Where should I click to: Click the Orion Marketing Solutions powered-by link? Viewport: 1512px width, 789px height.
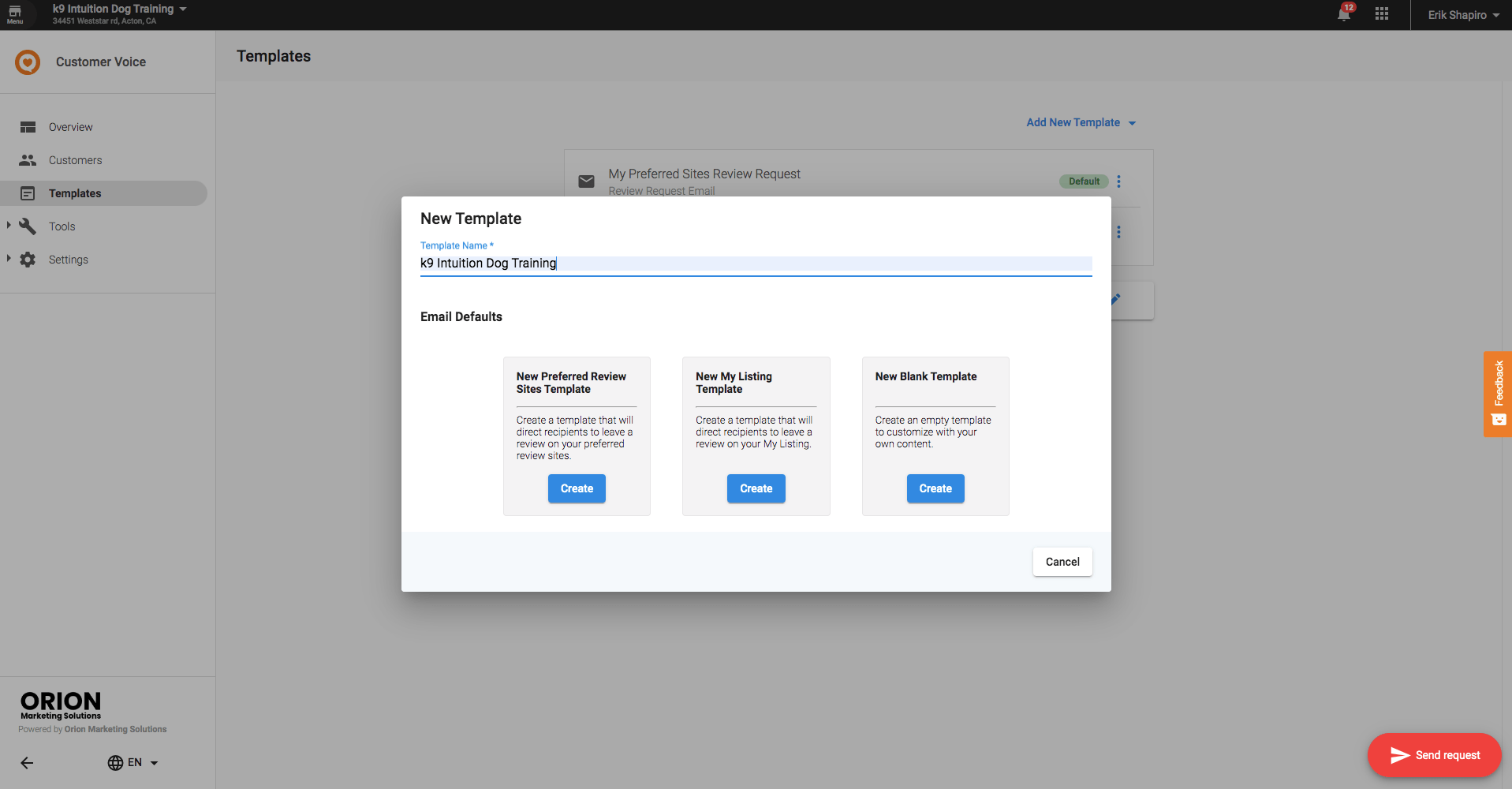[x=115, y=730]
